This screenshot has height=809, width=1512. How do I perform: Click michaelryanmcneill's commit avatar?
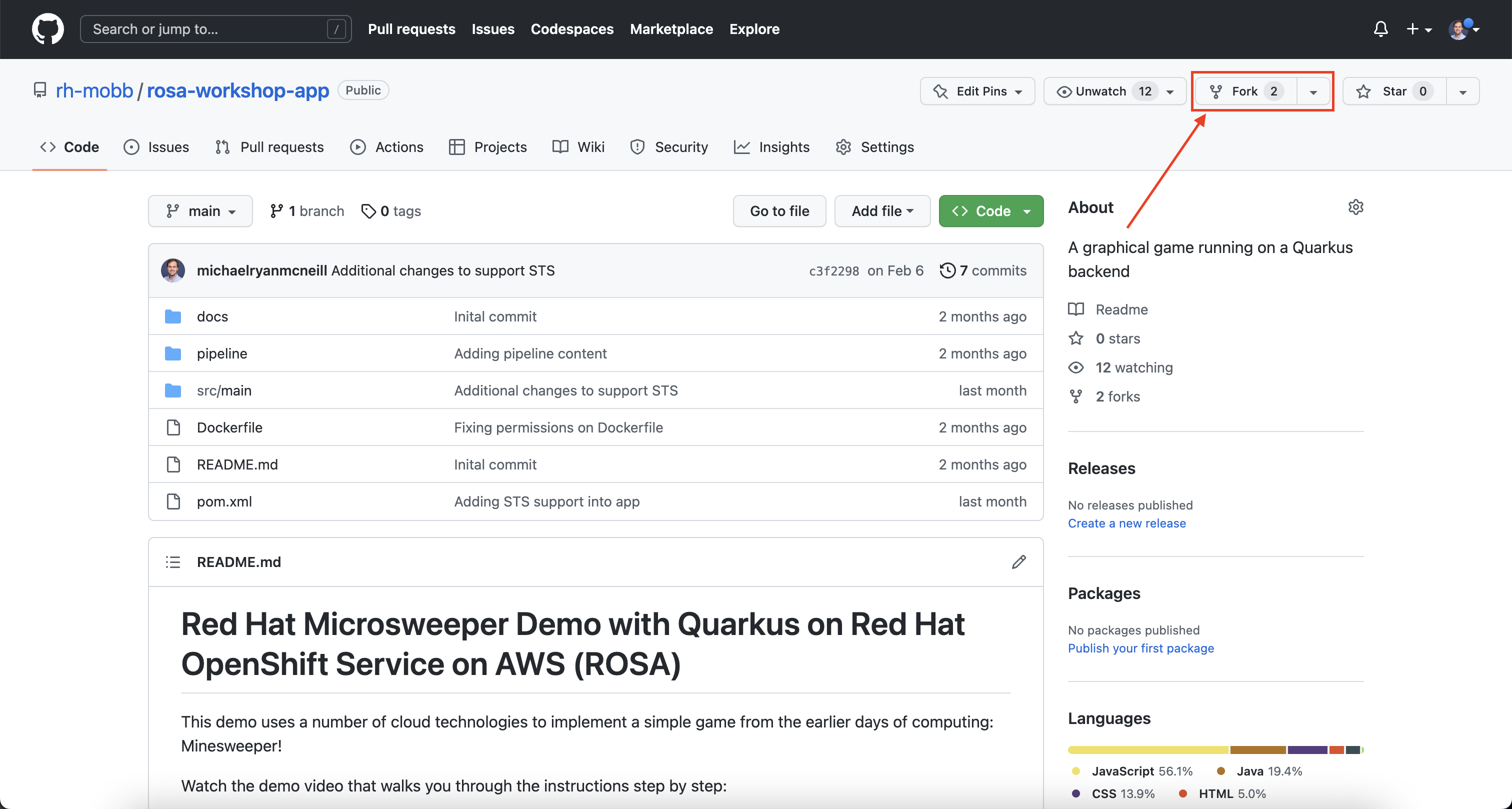pyautogui.click(x=172, y=270)
